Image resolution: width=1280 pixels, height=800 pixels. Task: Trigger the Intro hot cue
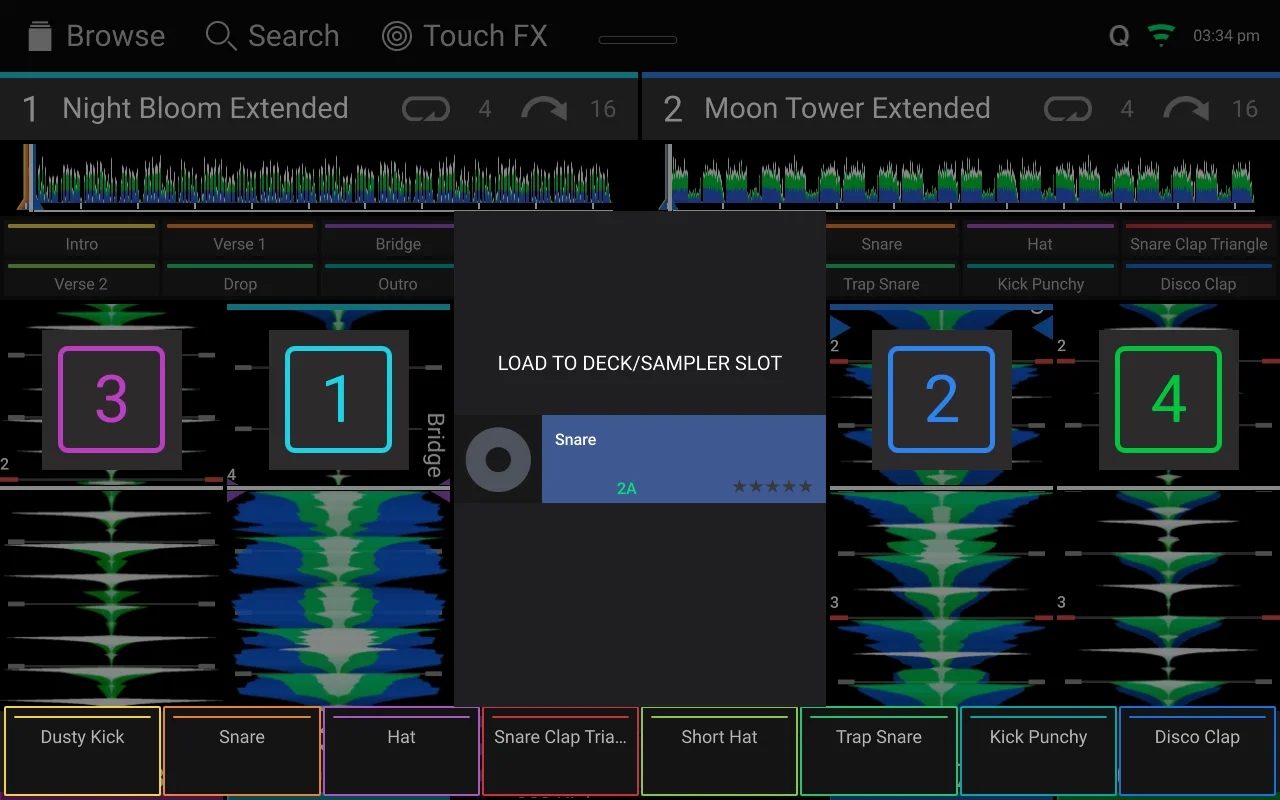[82, 242]
